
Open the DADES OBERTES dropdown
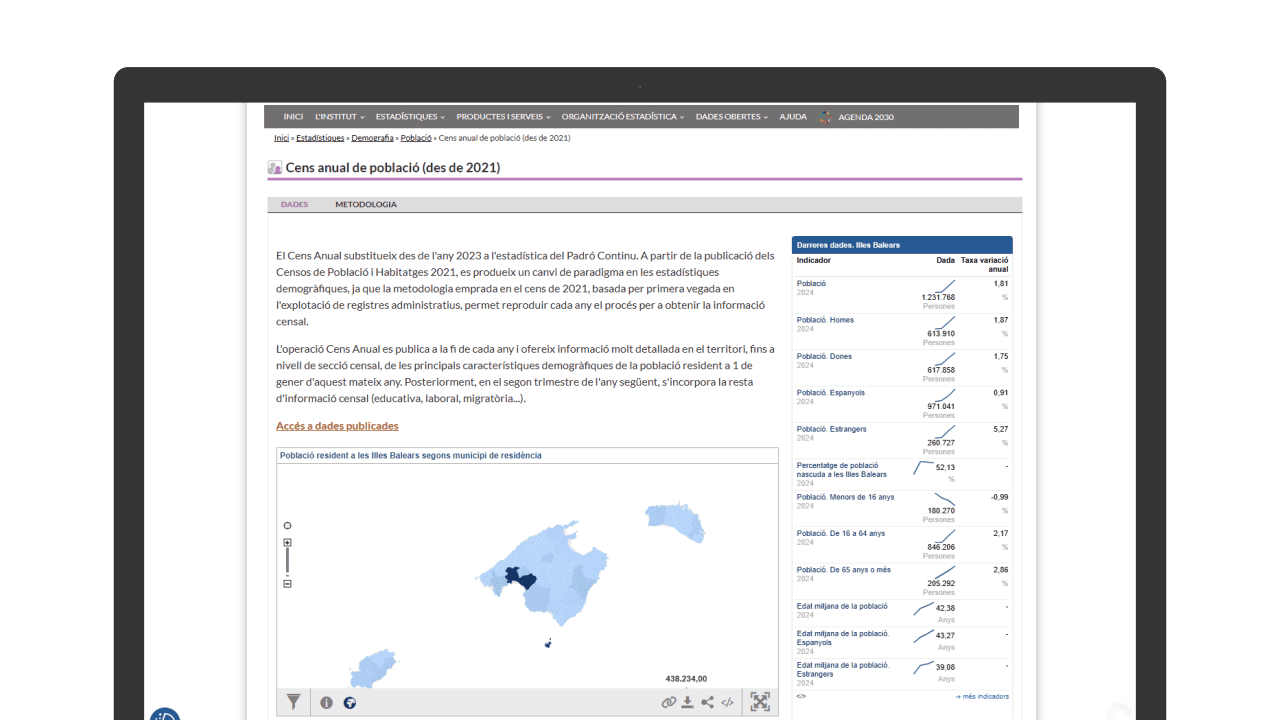tap(731, 117)
